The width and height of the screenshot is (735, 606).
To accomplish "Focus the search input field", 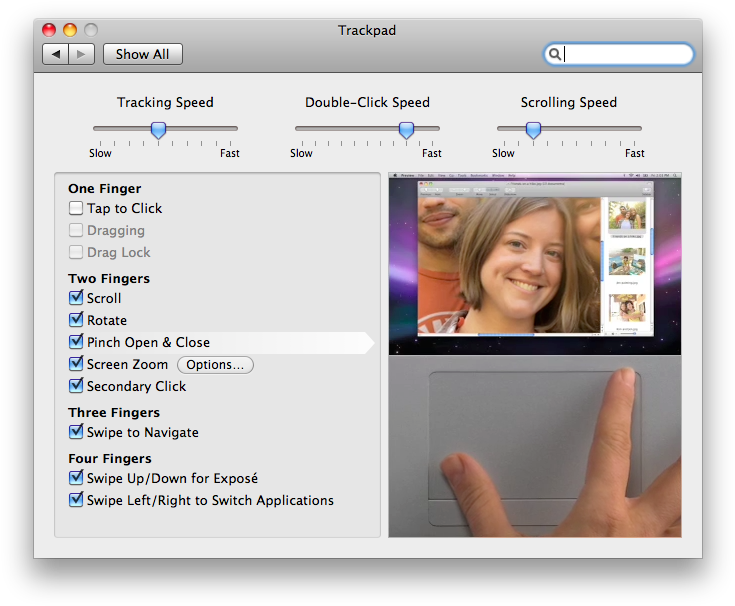I will pos(625,54).
